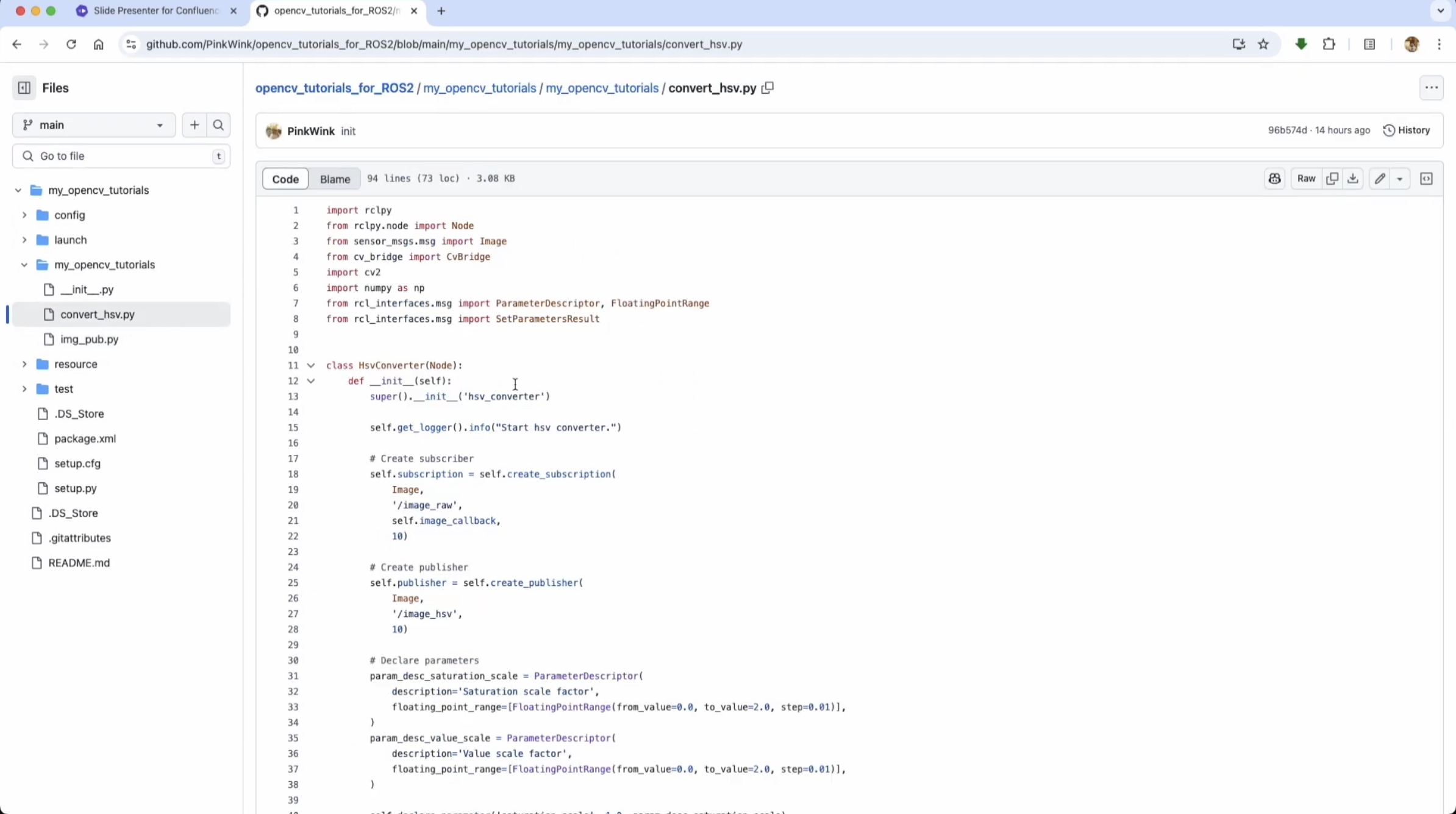Copy raw file contents icon
The height and width of the screenshot is (814, 1456).
1332,179
